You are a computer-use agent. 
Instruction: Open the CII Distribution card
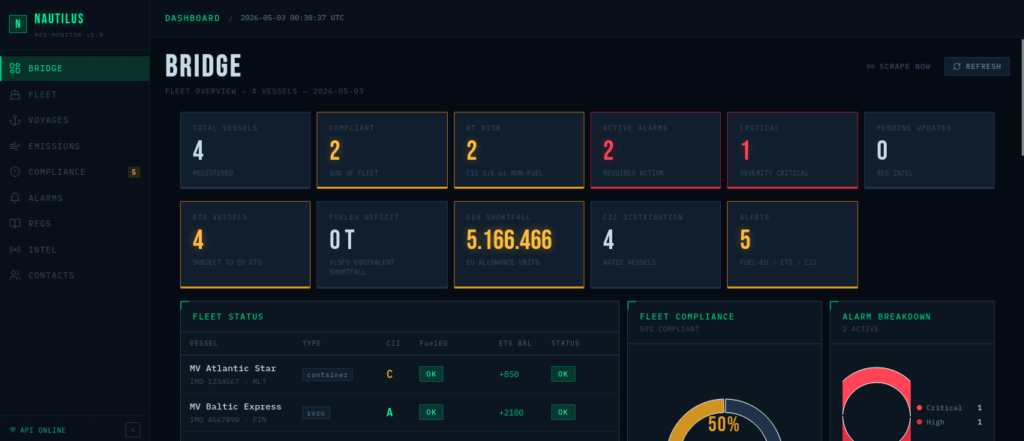pyautogui.click(x=656, y=244)
